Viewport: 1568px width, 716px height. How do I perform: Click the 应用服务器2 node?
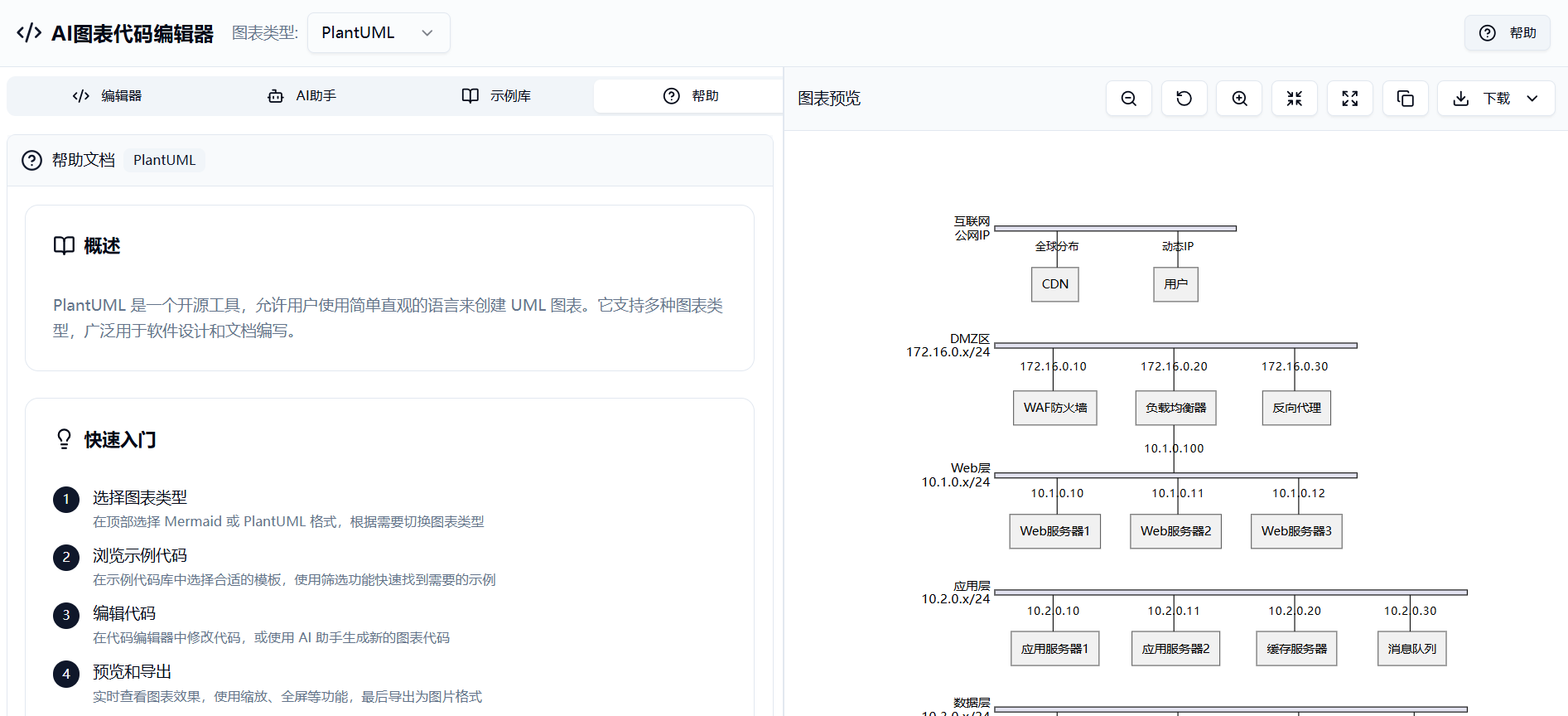click(1175, 649)
